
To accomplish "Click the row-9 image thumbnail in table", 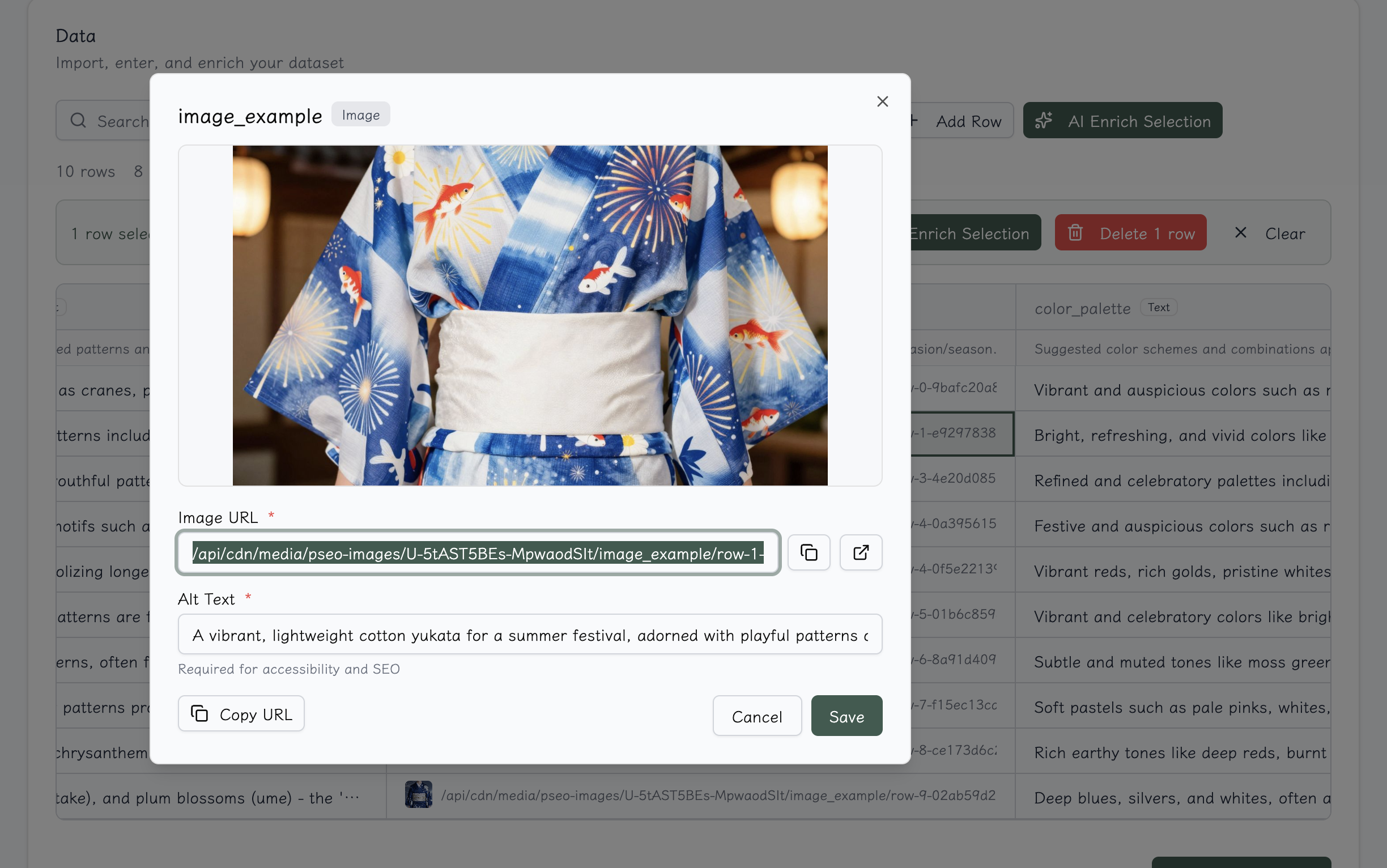I will pyautogui.click(x=419, y=794).
